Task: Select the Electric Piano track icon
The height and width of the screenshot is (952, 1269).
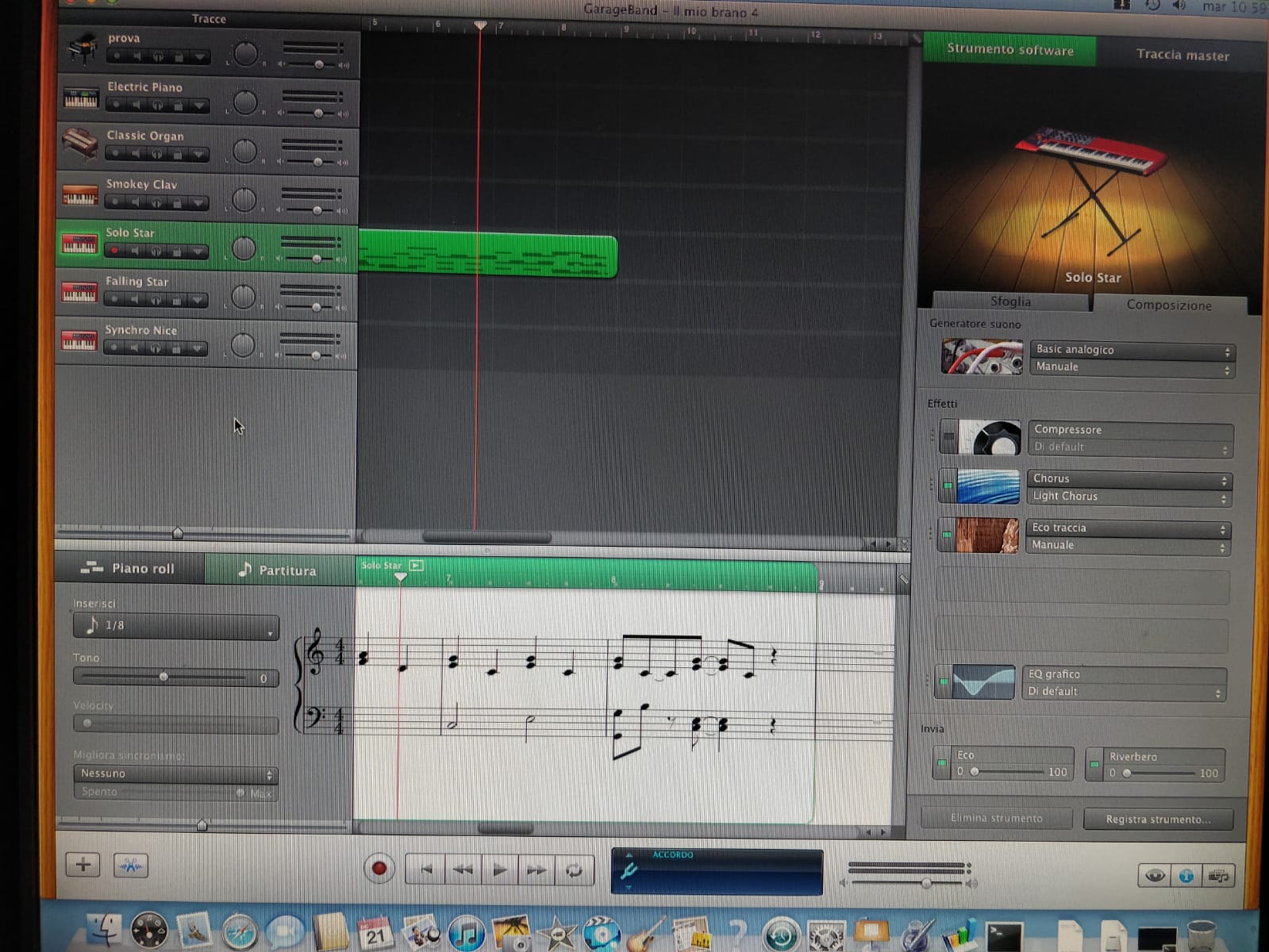Action: point(81,98)
